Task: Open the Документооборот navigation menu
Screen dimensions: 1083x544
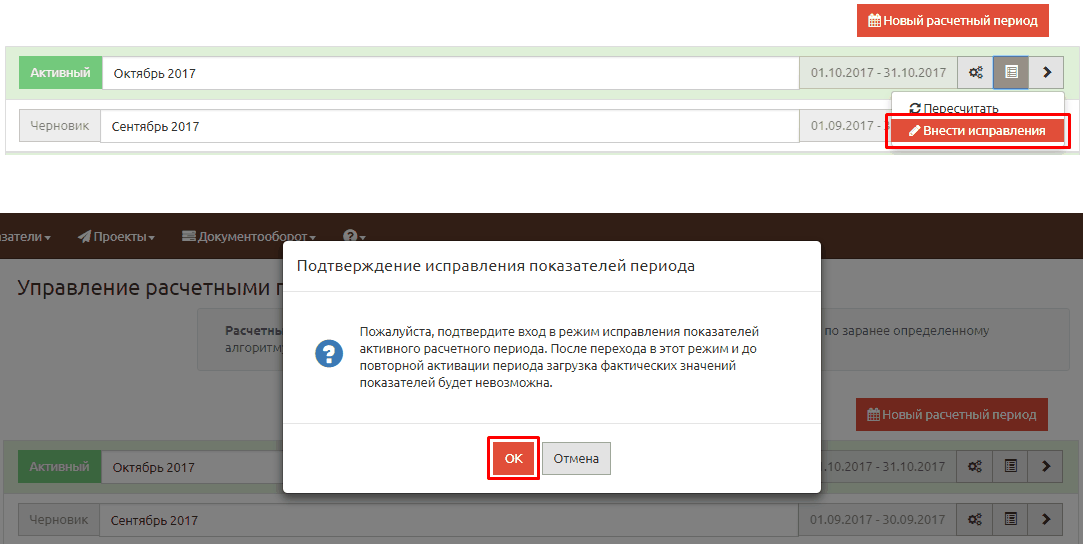Action: point(248,237)
